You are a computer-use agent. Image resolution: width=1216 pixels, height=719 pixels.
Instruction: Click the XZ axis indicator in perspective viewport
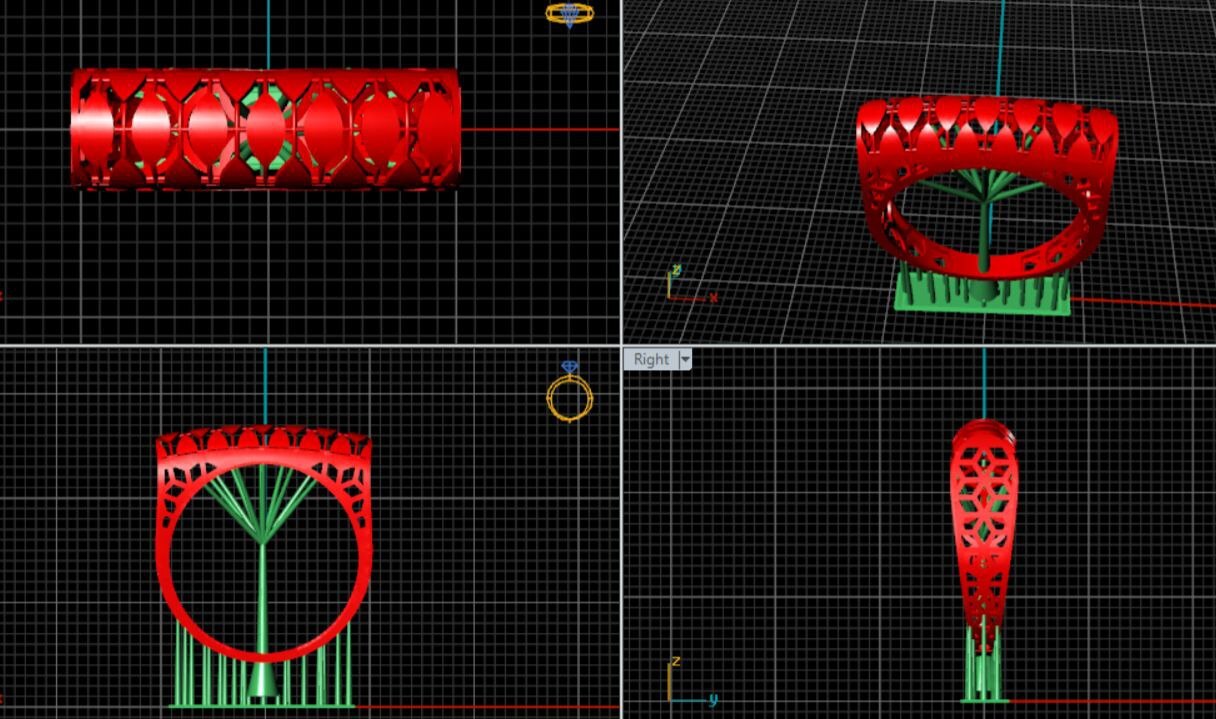click(682, 285)
